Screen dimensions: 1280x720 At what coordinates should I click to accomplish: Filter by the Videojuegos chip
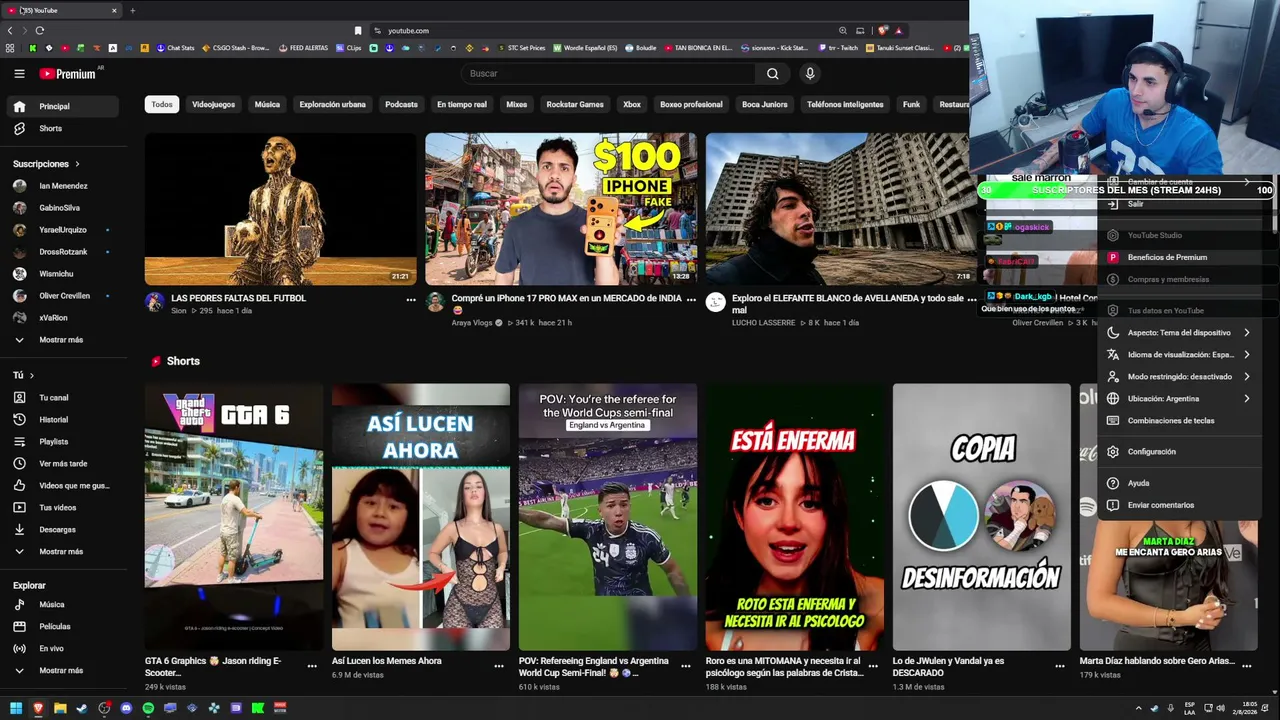tap(213, 104)
